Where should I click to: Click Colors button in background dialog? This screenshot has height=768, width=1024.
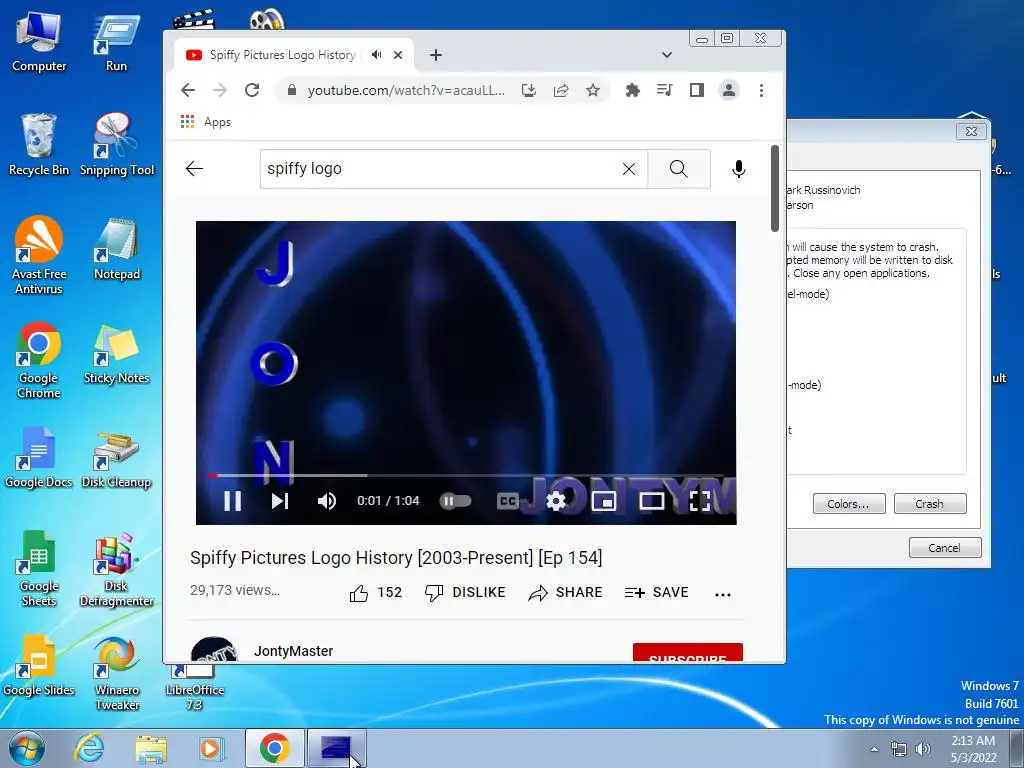click(848, 504)
